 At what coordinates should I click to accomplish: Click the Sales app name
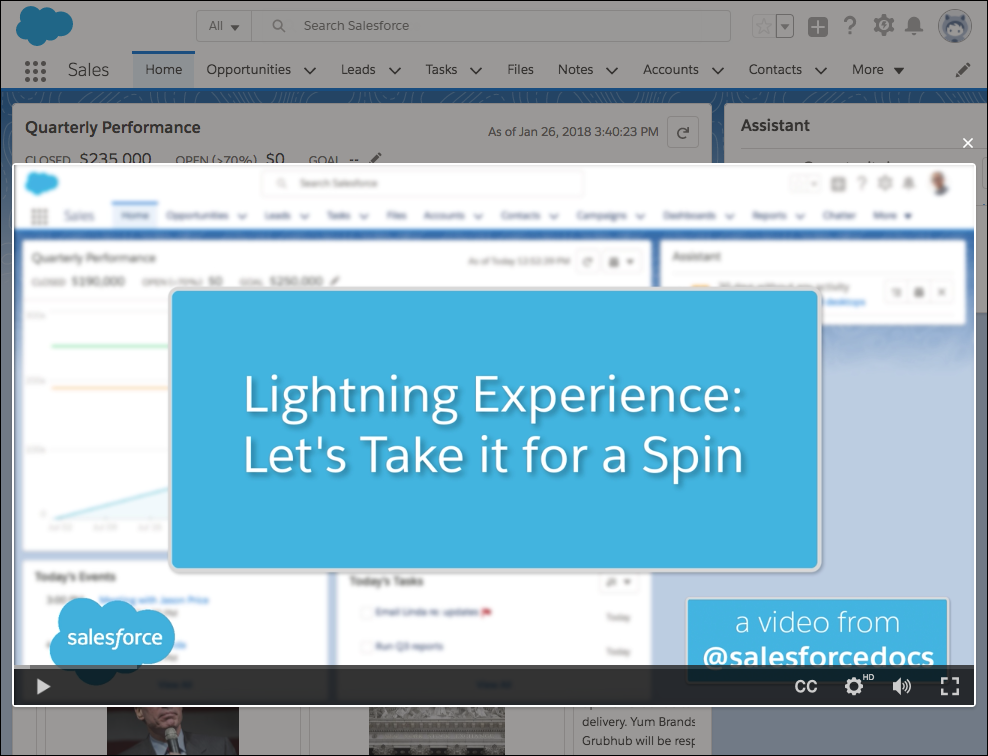coord(88,70)
